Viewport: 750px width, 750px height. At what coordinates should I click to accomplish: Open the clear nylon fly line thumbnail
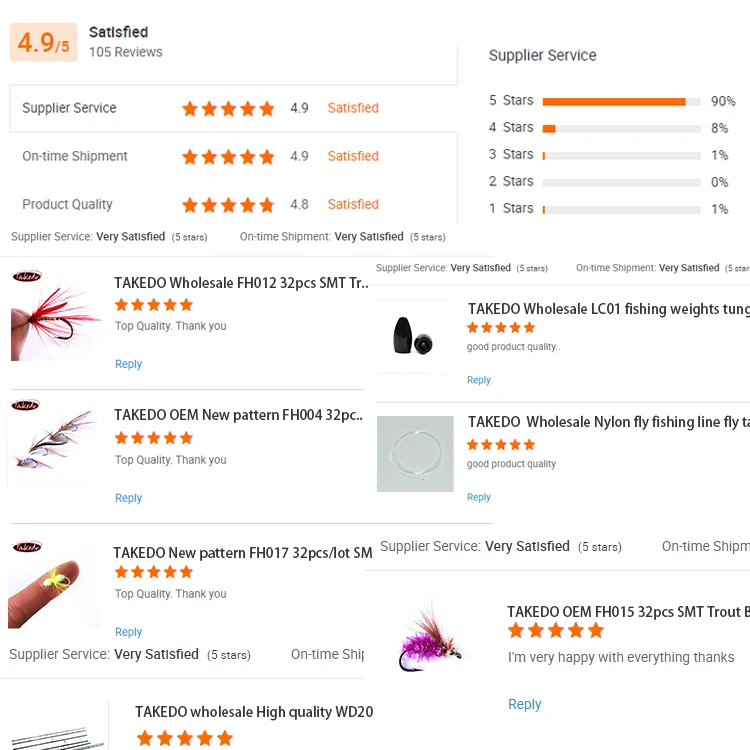pyautogui.click(x=415, y=453)
